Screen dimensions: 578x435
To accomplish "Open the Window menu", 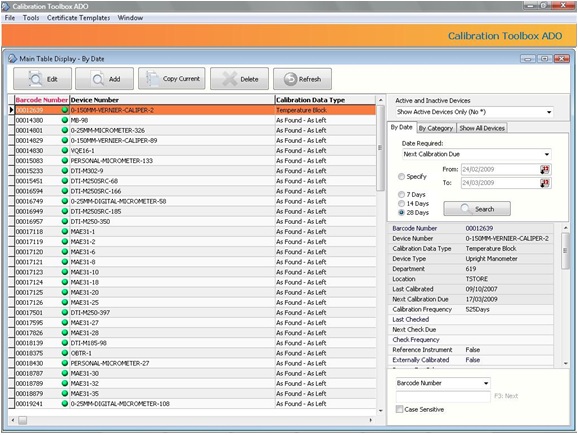I will (x=130, y=18).
